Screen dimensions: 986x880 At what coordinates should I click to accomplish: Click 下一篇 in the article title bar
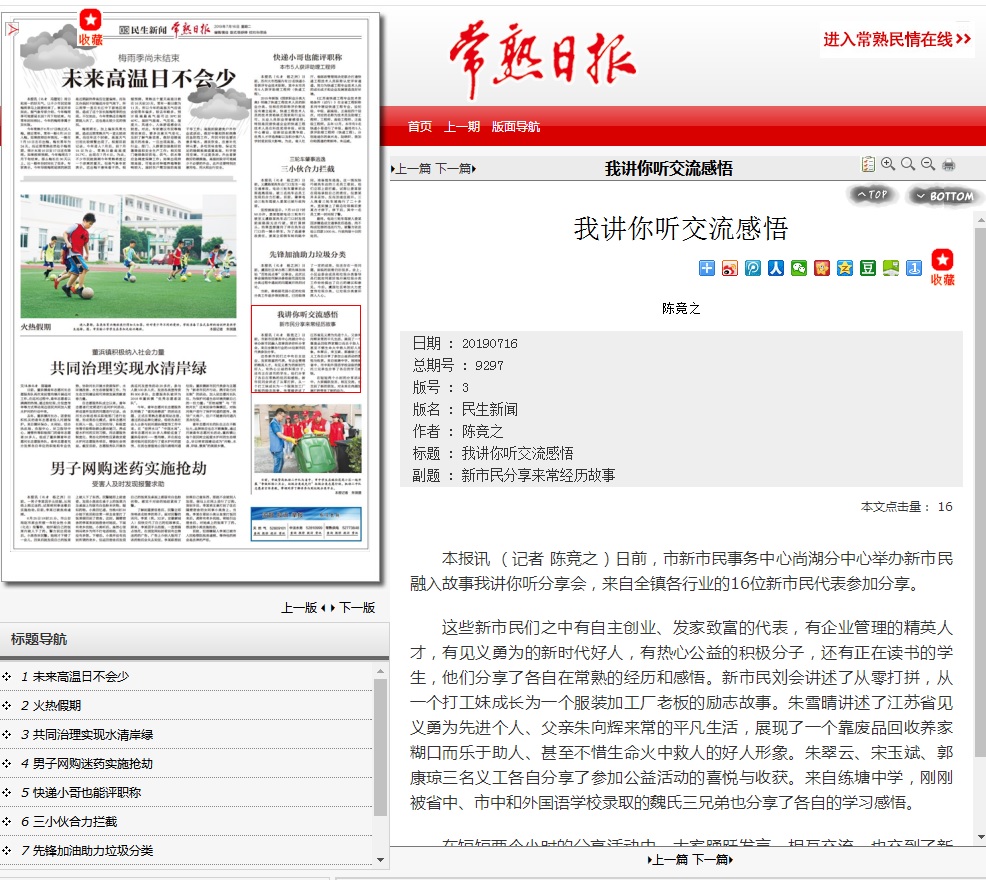click(455, 169)
